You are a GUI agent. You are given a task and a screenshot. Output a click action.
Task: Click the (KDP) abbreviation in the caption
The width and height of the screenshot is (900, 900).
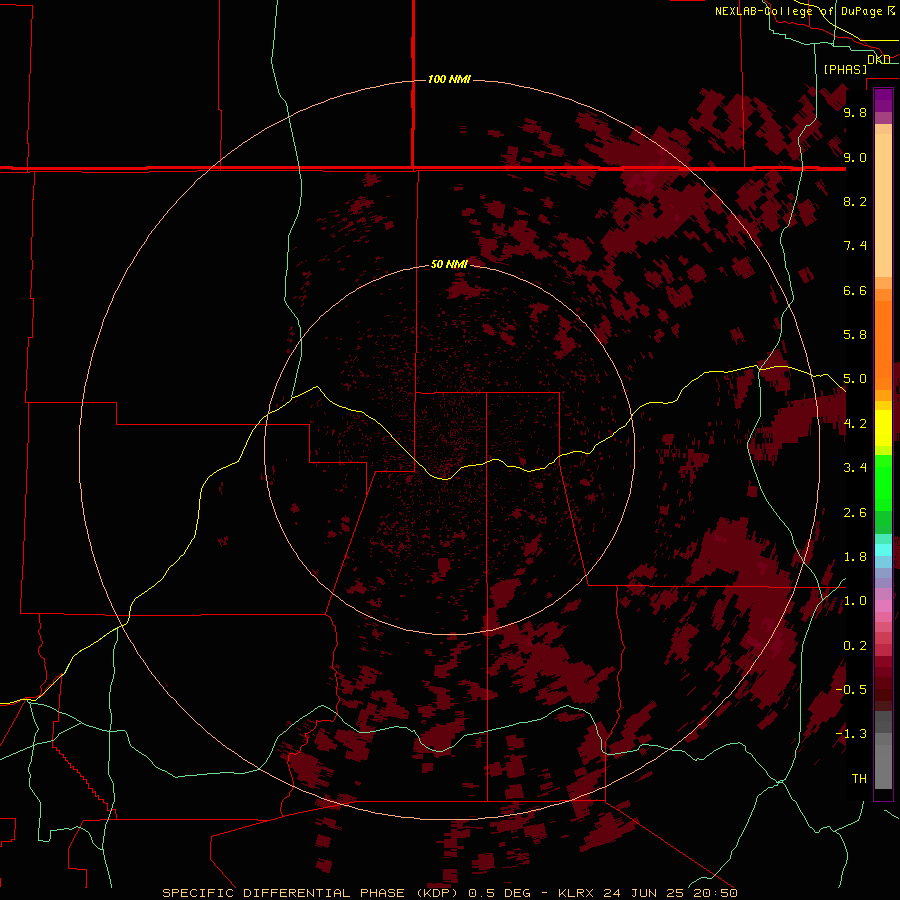click(437, 893)
